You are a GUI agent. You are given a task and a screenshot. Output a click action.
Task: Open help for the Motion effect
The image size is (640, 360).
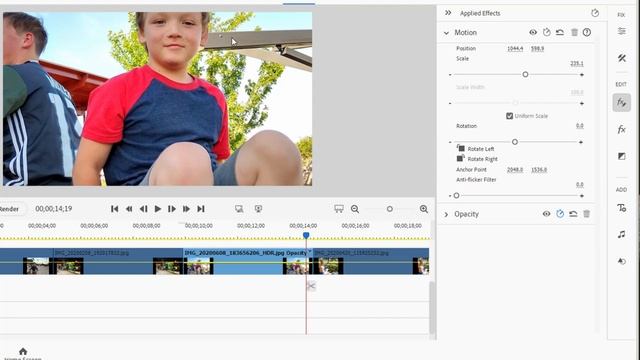point(587,32)
